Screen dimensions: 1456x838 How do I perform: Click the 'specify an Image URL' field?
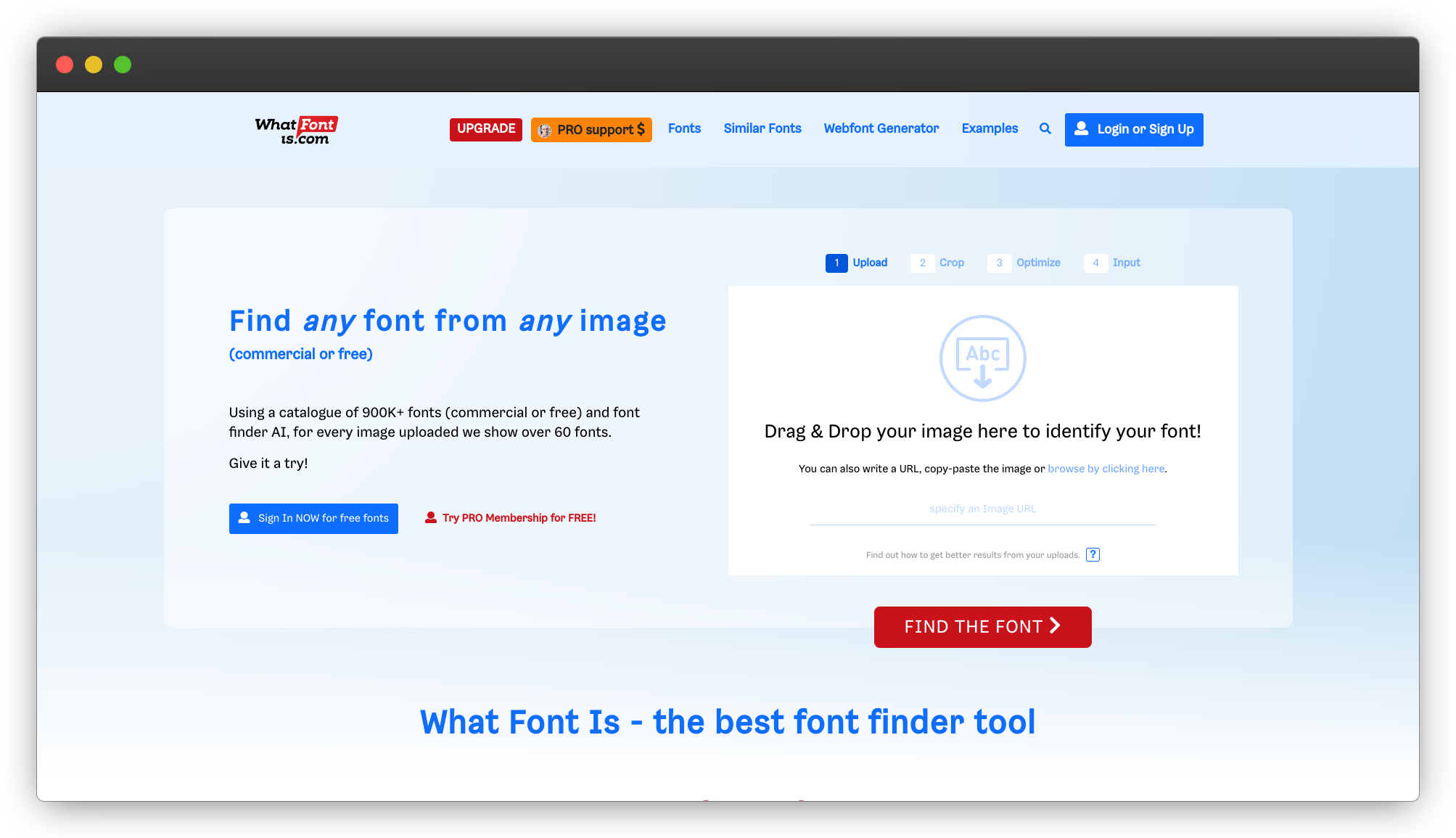click(982, 509)
